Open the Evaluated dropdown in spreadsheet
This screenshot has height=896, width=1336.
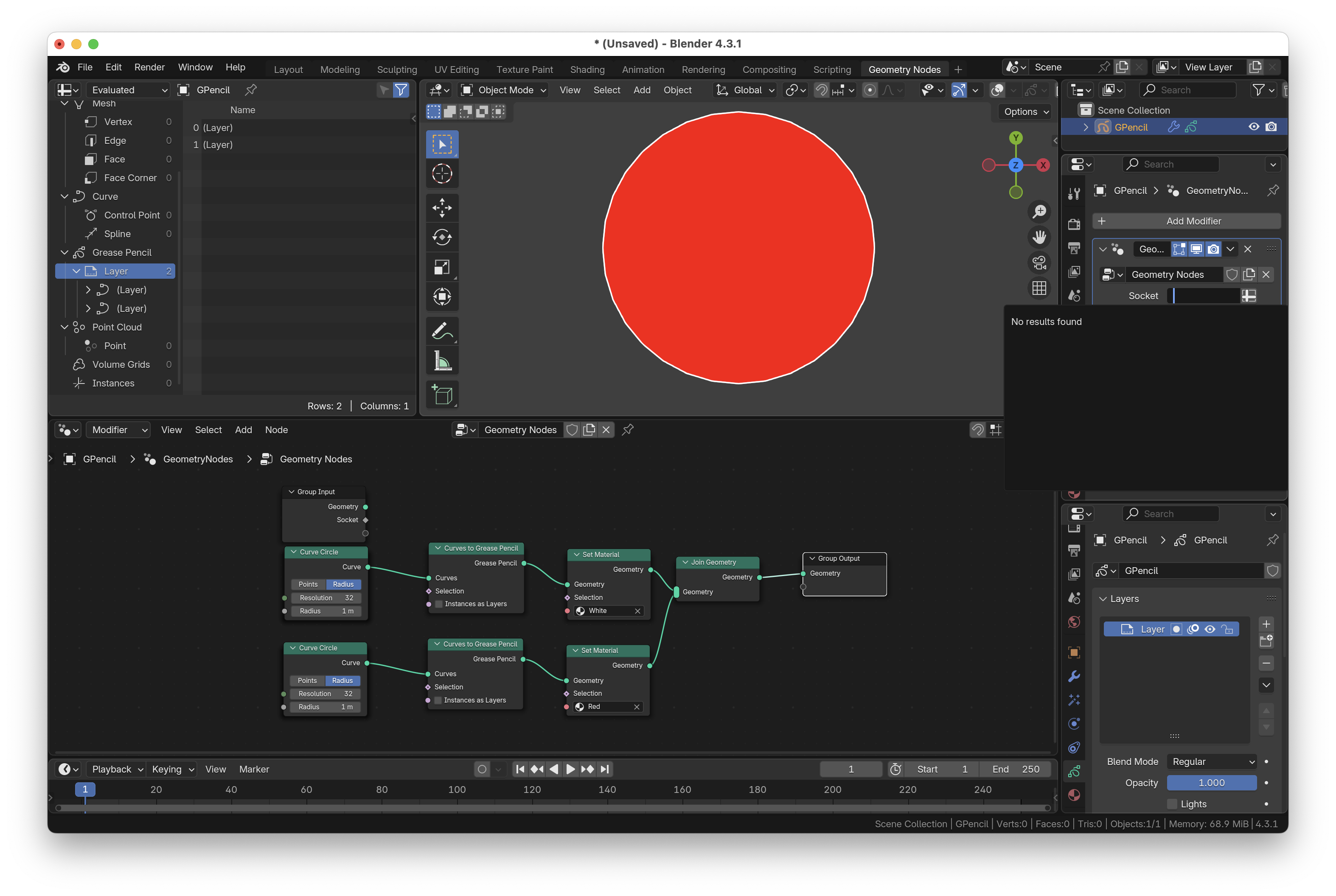[x=129, y=90]
